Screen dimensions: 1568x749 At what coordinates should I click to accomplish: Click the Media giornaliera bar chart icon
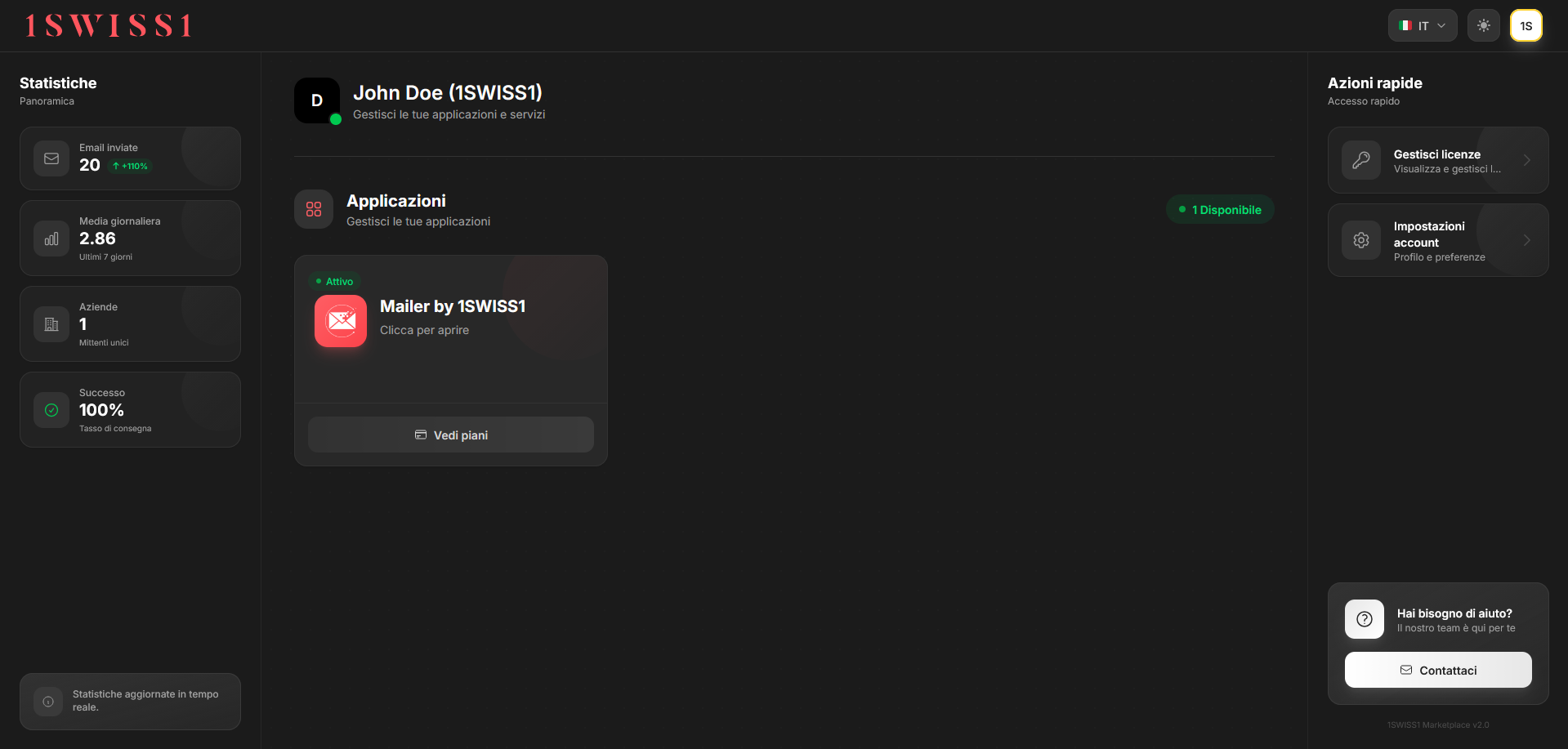point(51,239)
